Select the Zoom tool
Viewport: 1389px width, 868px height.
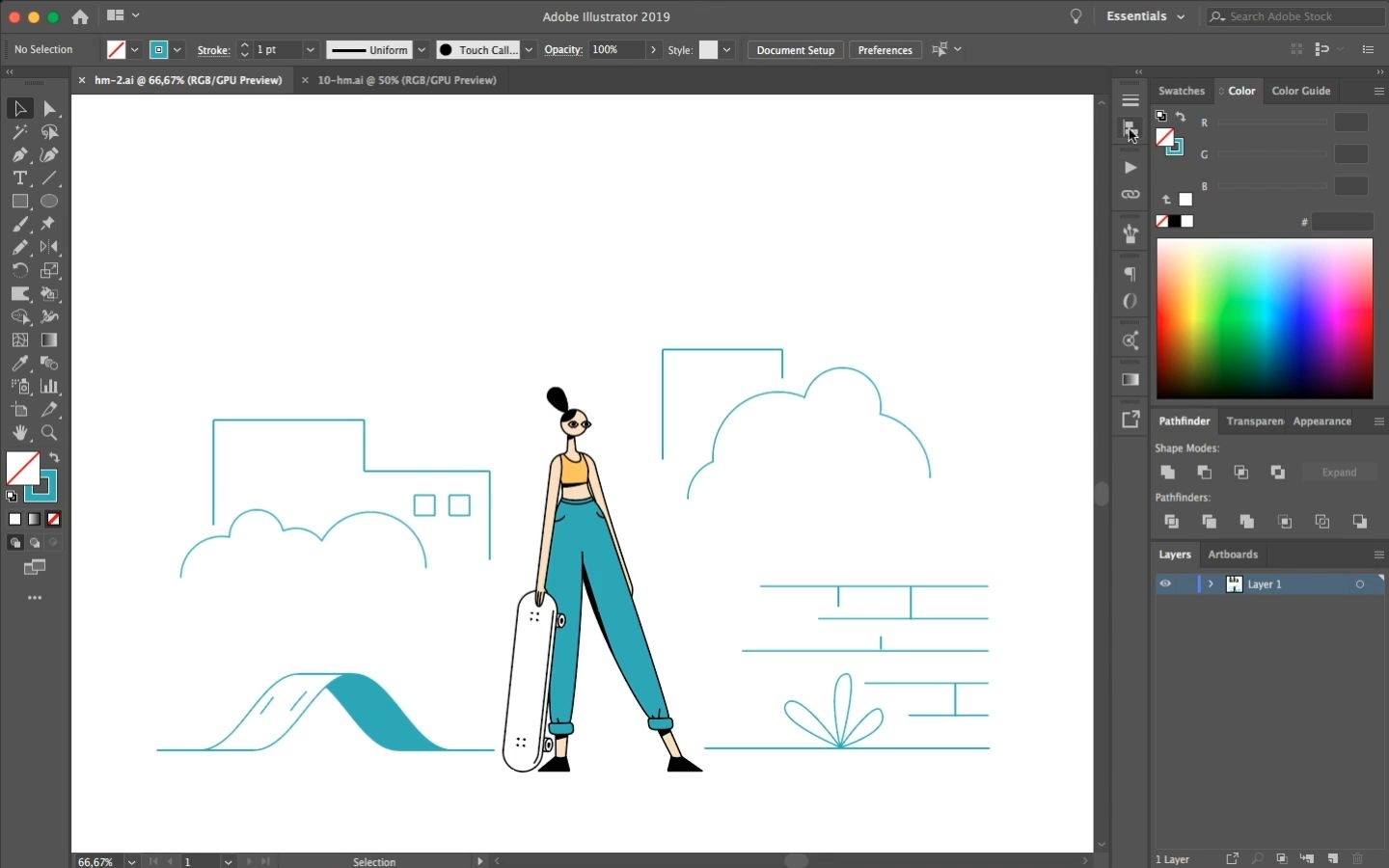pos(50,433)
